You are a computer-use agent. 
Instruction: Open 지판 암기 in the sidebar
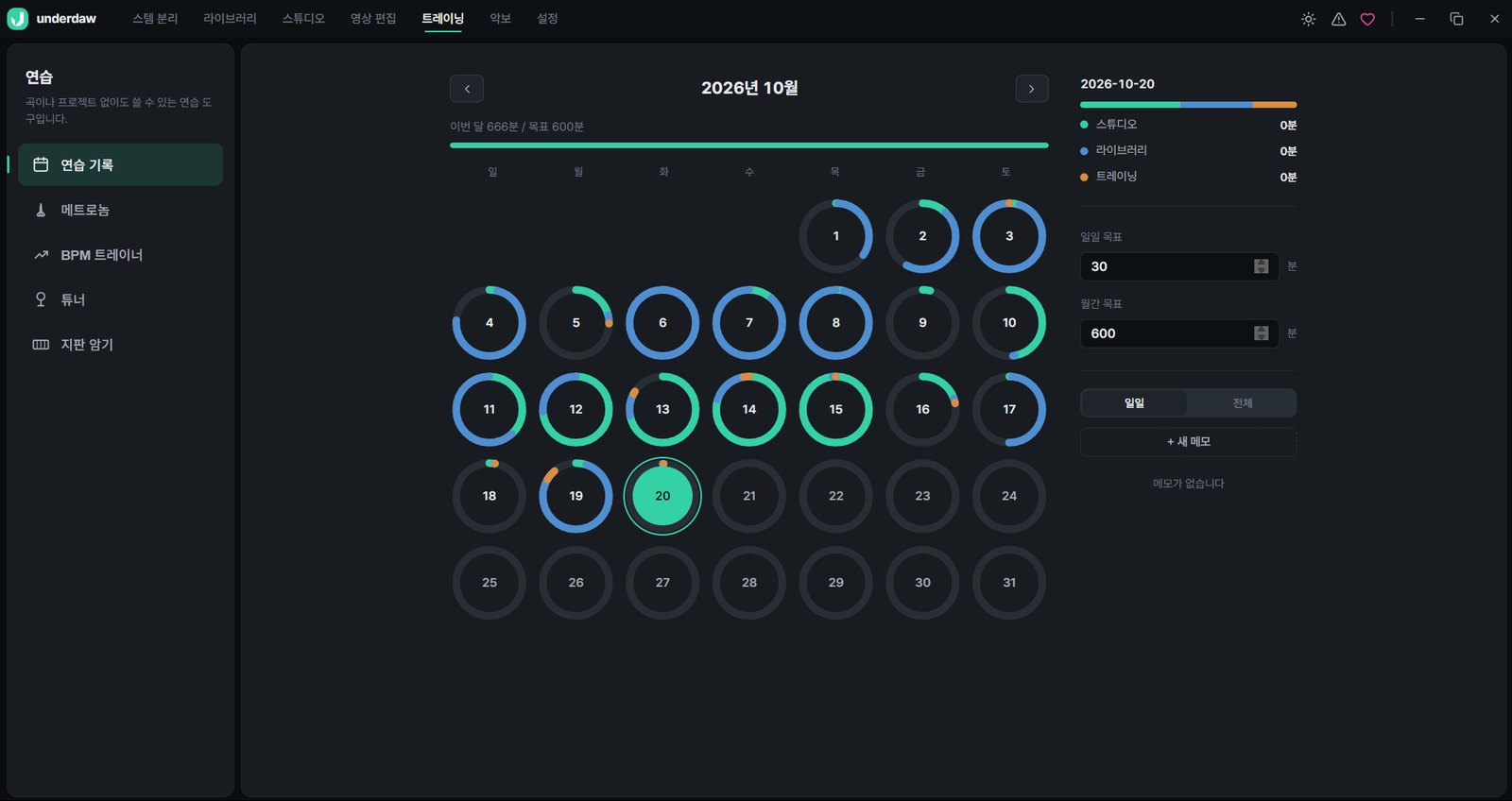121,345
